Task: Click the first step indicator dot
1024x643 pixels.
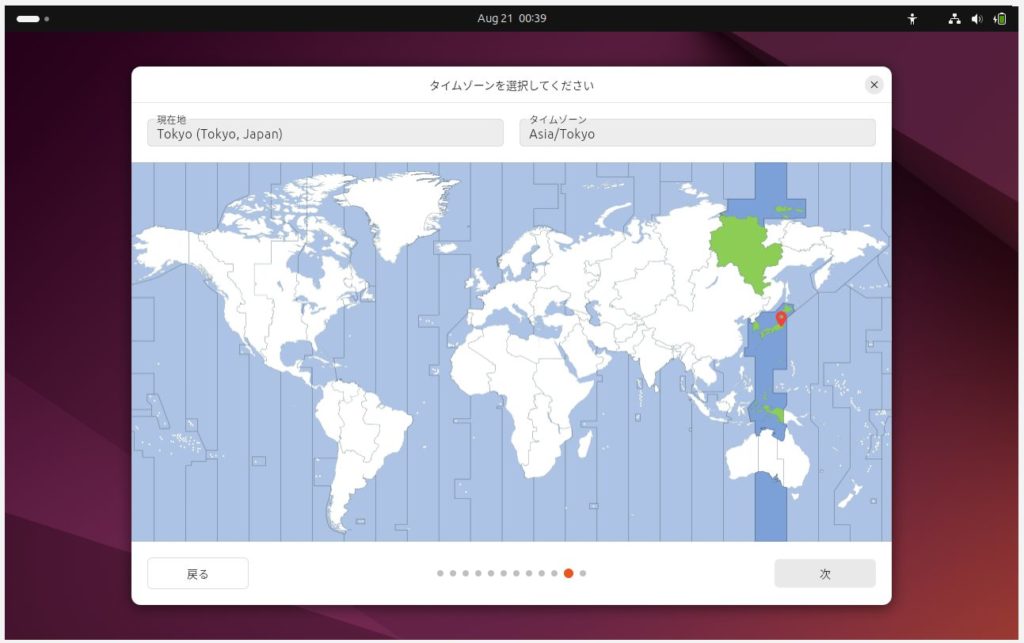Action: coord(440,573)
